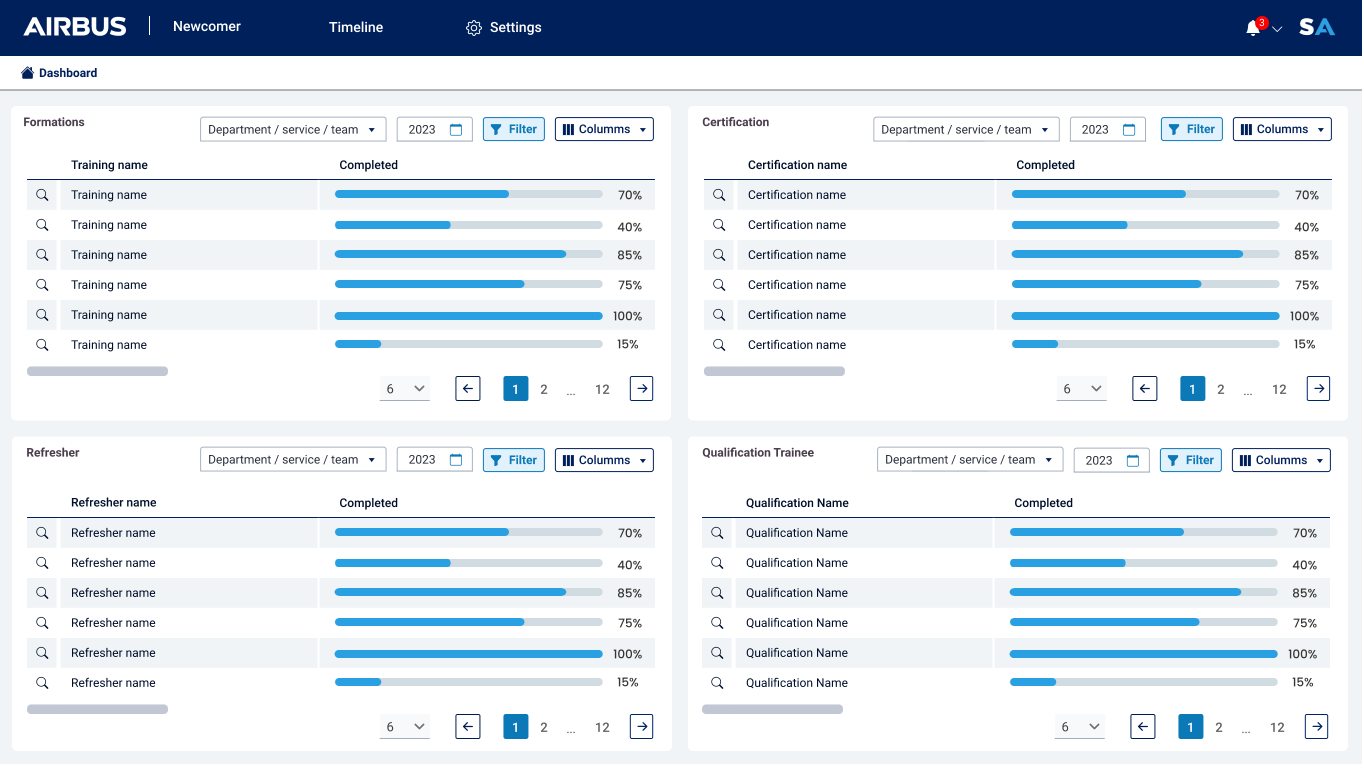1364x768 pixels.
Task: Click the Filter button in Refresher panel
Action: 514,460
